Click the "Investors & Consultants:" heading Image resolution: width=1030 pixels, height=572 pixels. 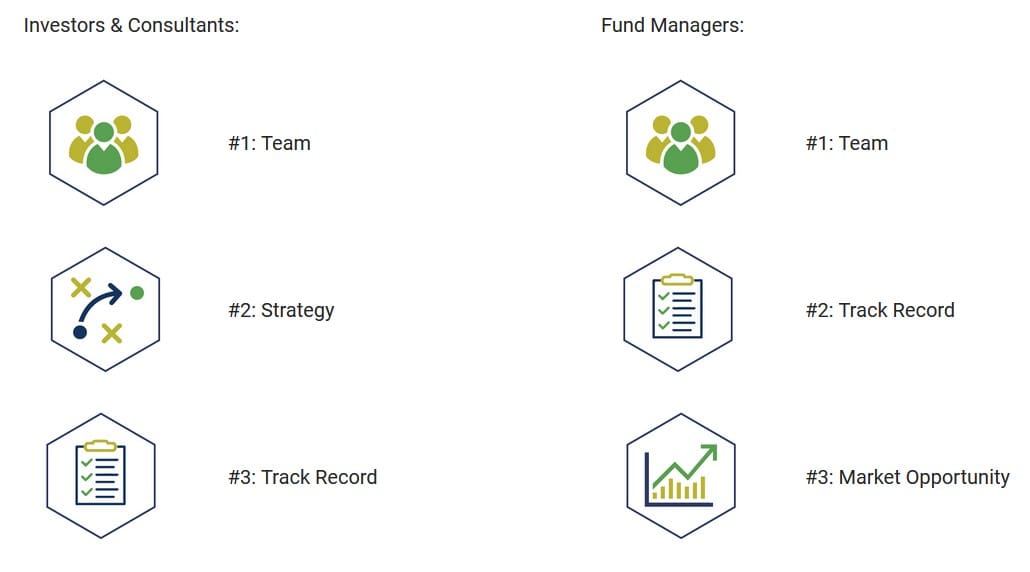click(x=131, y=25)
